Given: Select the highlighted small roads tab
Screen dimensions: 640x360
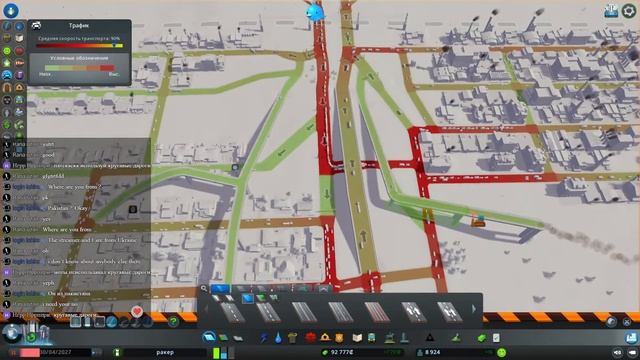Looking at the screenshot, I should [x=220, y=289].
